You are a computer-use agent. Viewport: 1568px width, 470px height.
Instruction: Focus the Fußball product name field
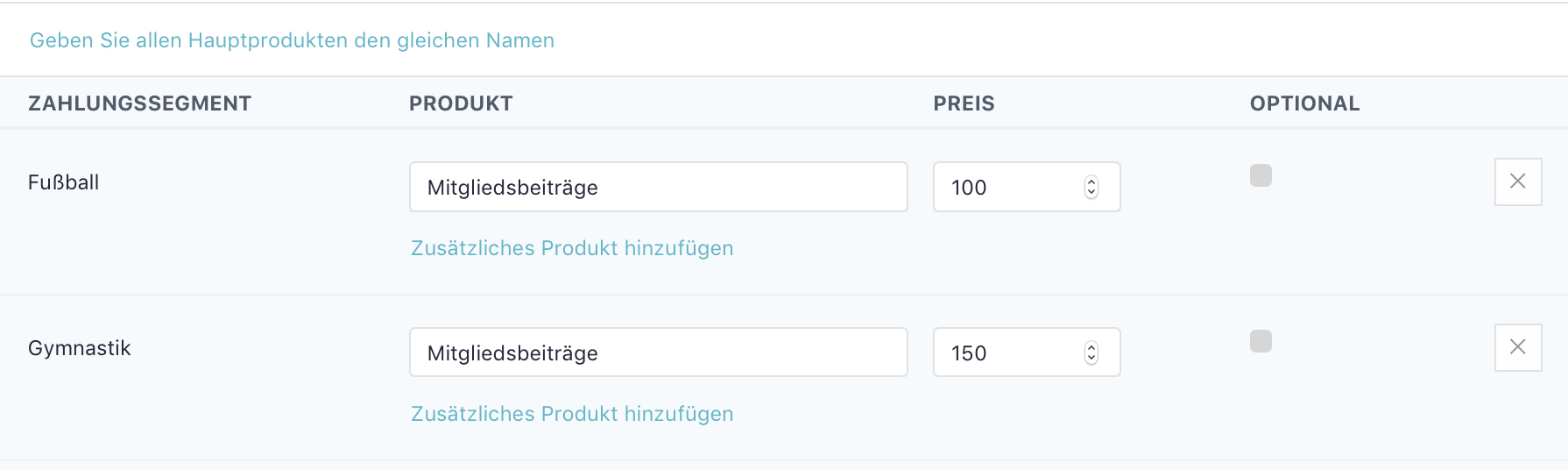[658, 187]
